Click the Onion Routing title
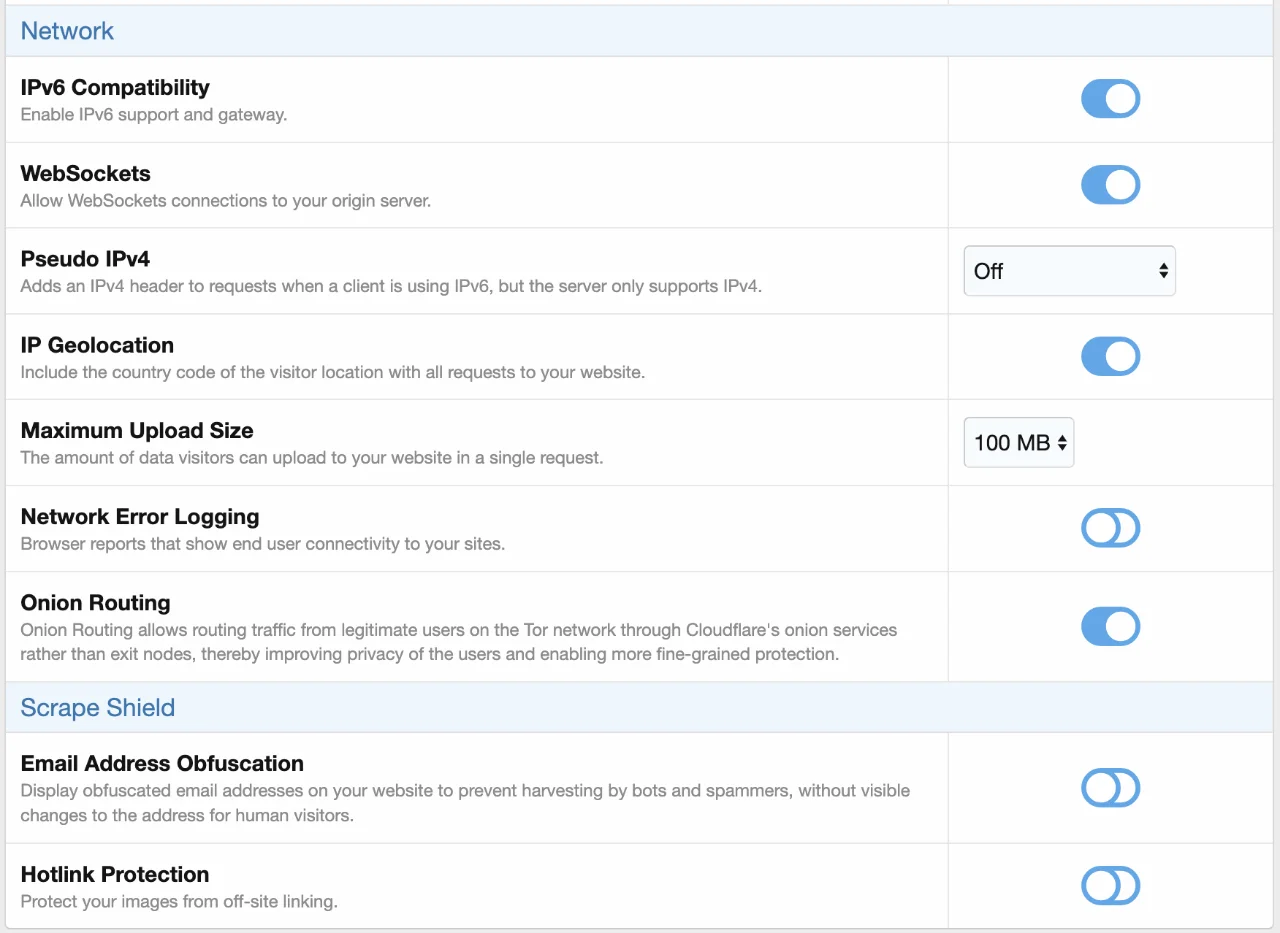This screenshot has width=1280, height=933. click(x=95, y=602)
